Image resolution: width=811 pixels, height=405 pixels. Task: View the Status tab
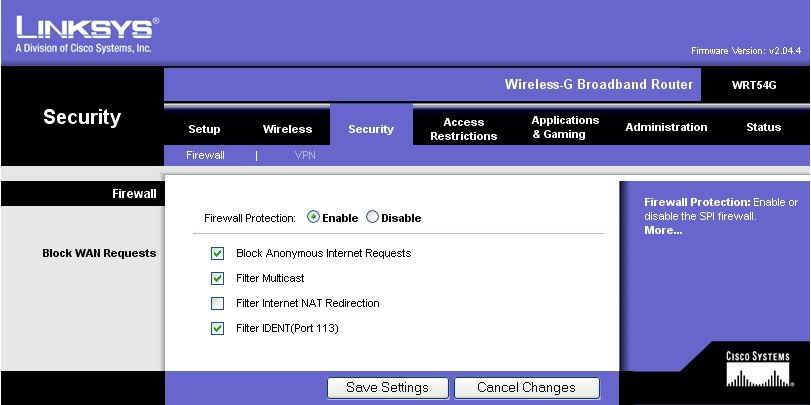[763, 127]
